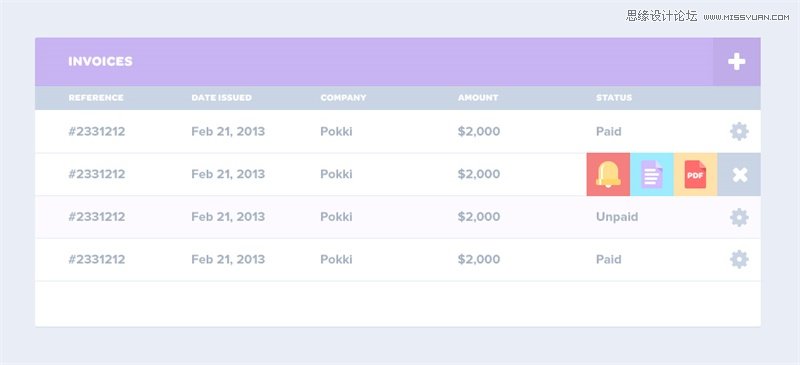This screenshot has height=365, width=800.
Task: Select the Unpaid status label
Action: pyautogui.click(x=617, y=217)
